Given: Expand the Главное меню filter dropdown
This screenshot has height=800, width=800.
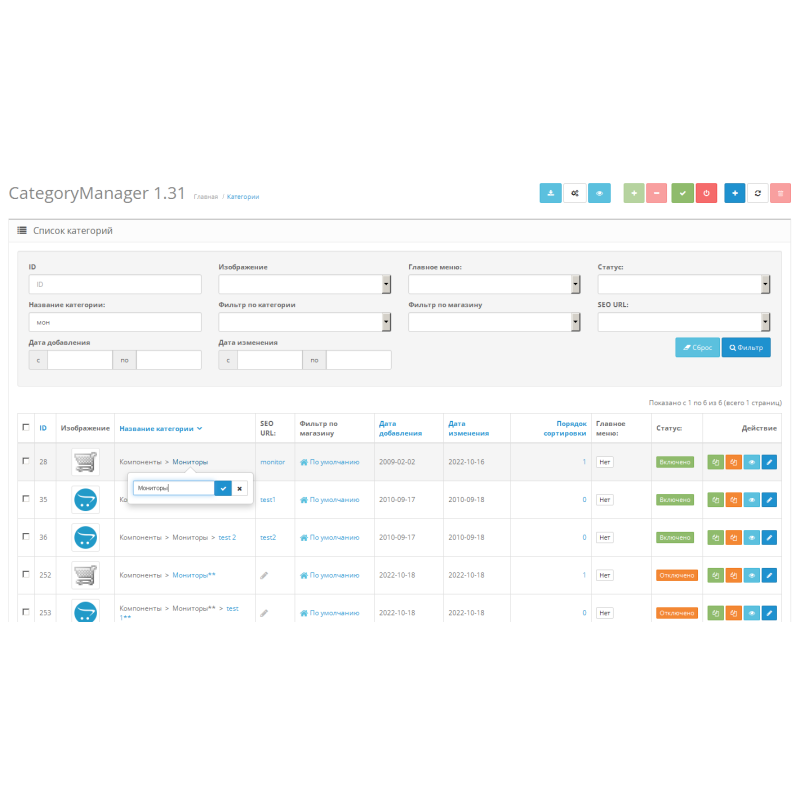Looking at the screenshot, I should pos(494,284).
